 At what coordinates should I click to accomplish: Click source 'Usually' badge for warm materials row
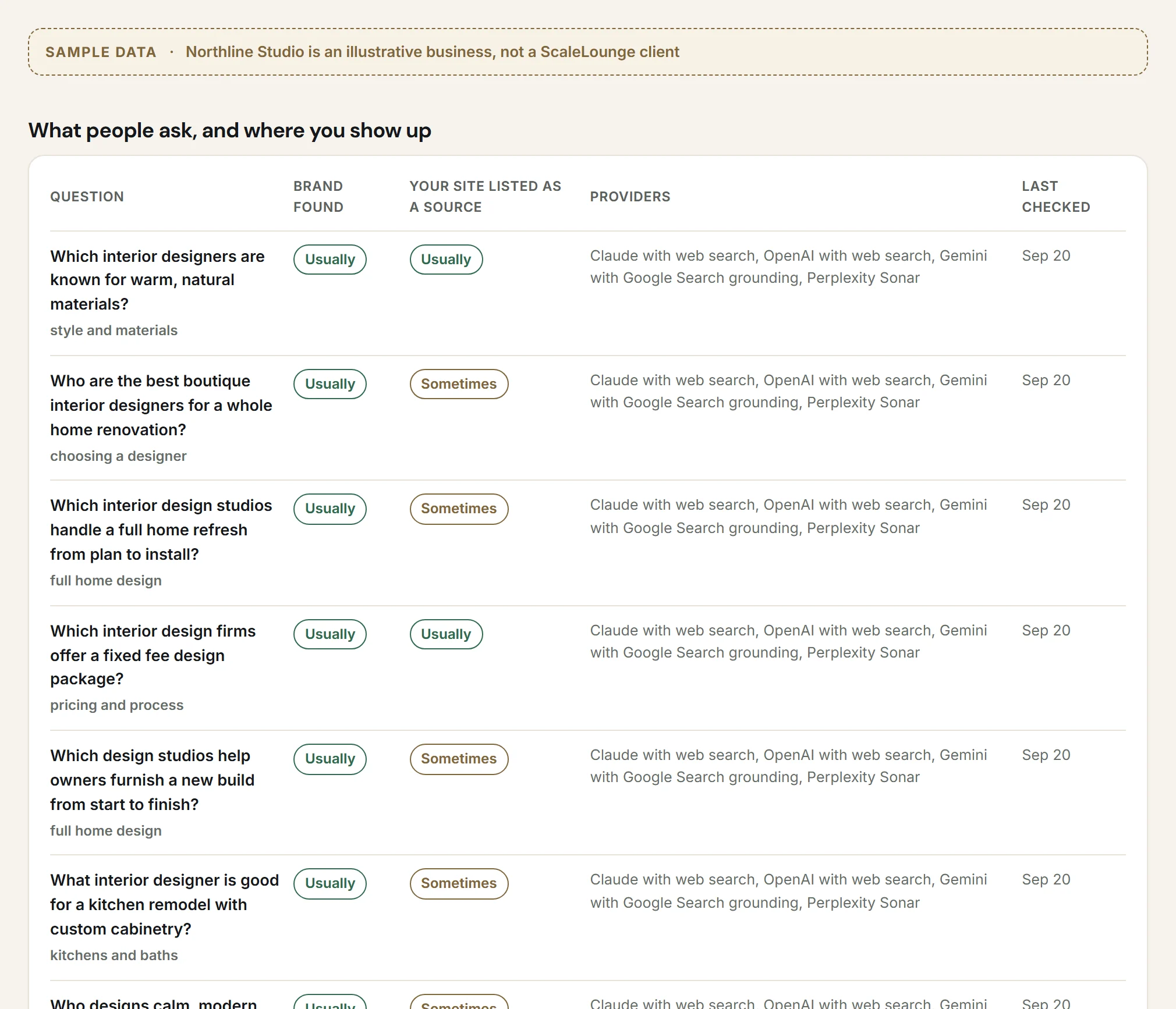tap(447, 260)
